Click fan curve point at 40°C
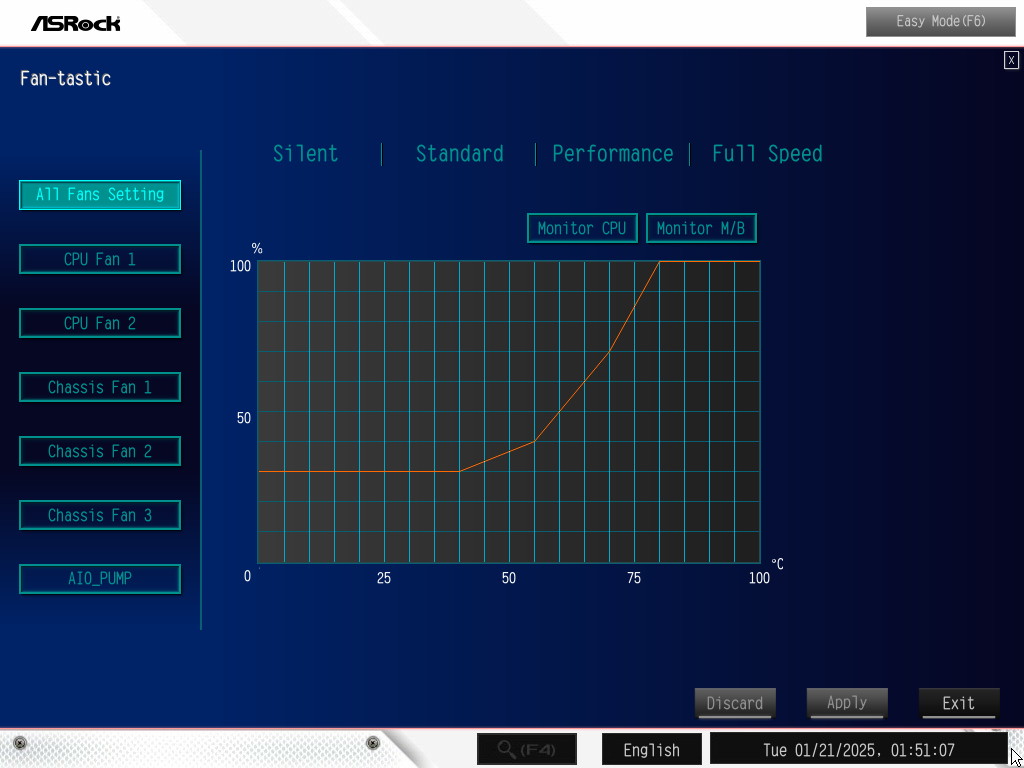 click(x=459, y=471)
